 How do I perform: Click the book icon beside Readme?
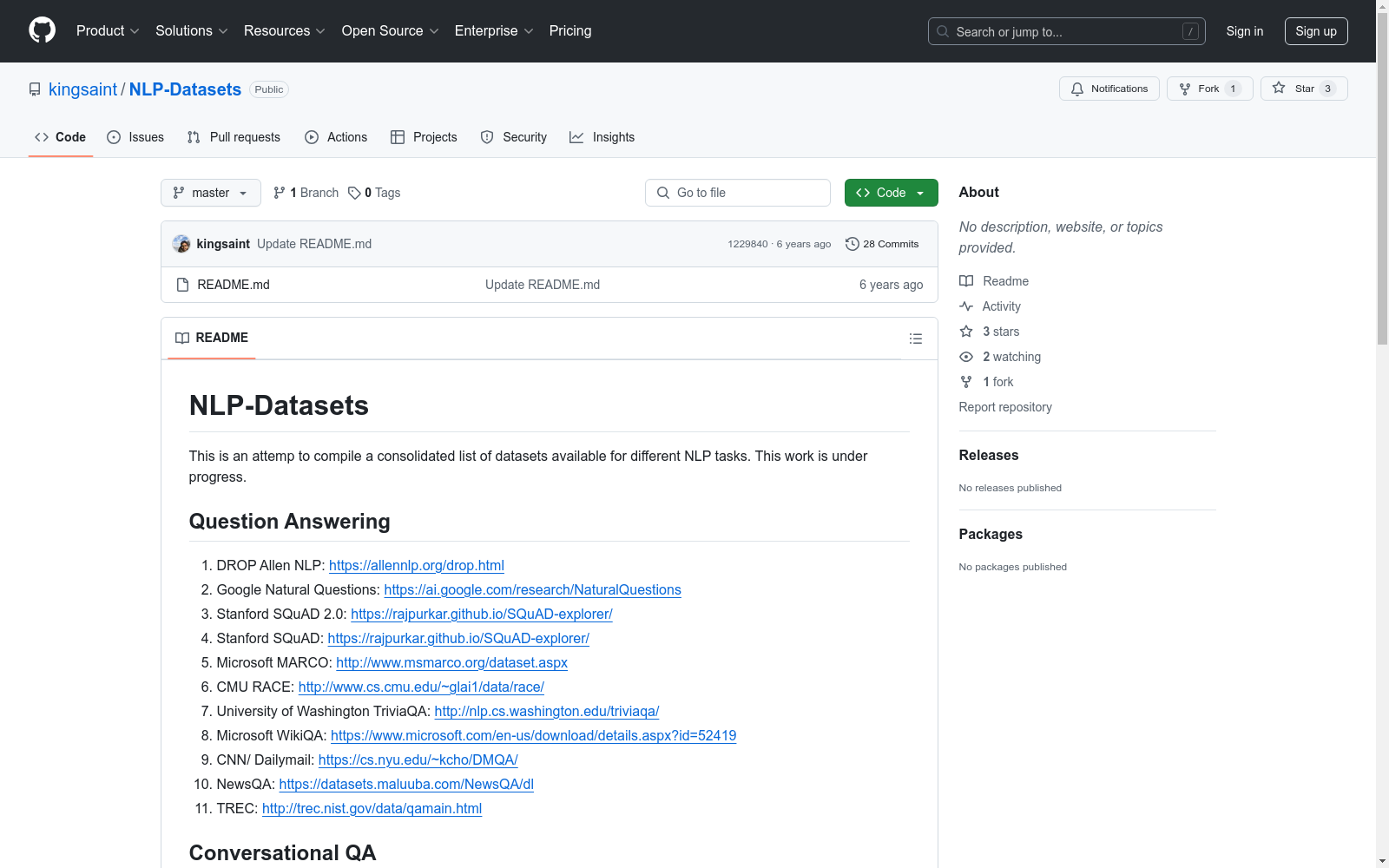point(966,281)
